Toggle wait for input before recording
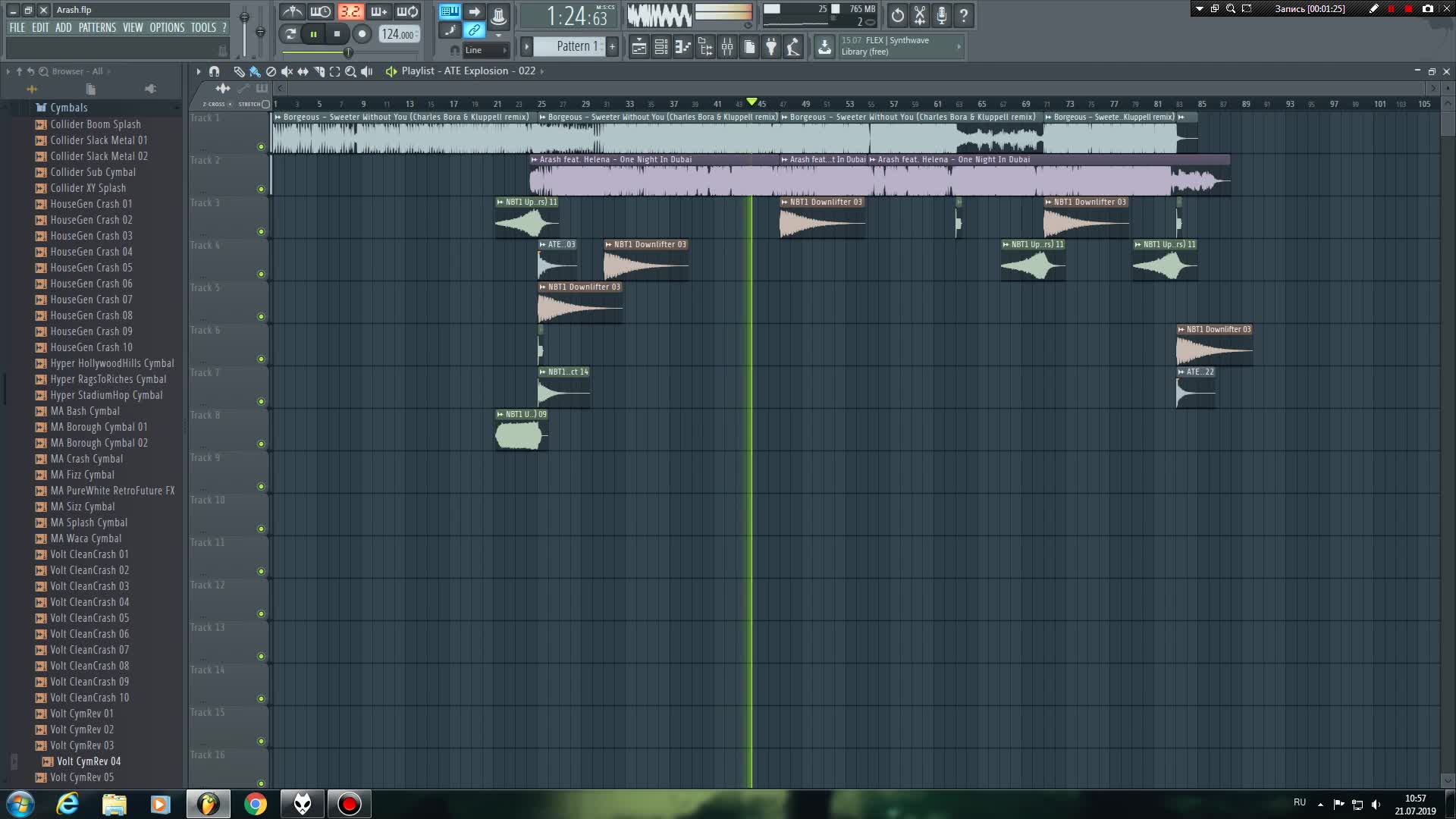 320,11
